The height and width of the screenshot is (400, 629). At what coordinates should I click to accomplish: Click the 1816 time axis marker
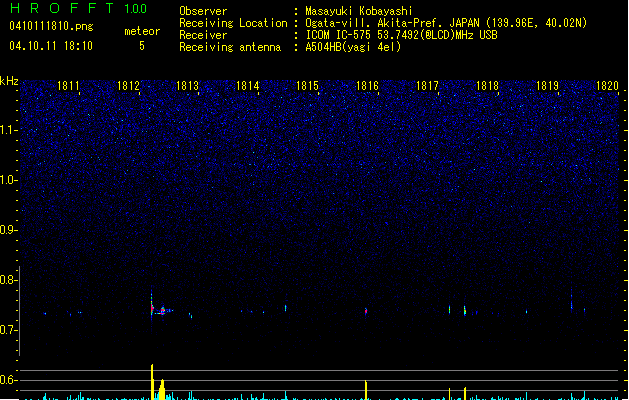[x=367, y=86]
